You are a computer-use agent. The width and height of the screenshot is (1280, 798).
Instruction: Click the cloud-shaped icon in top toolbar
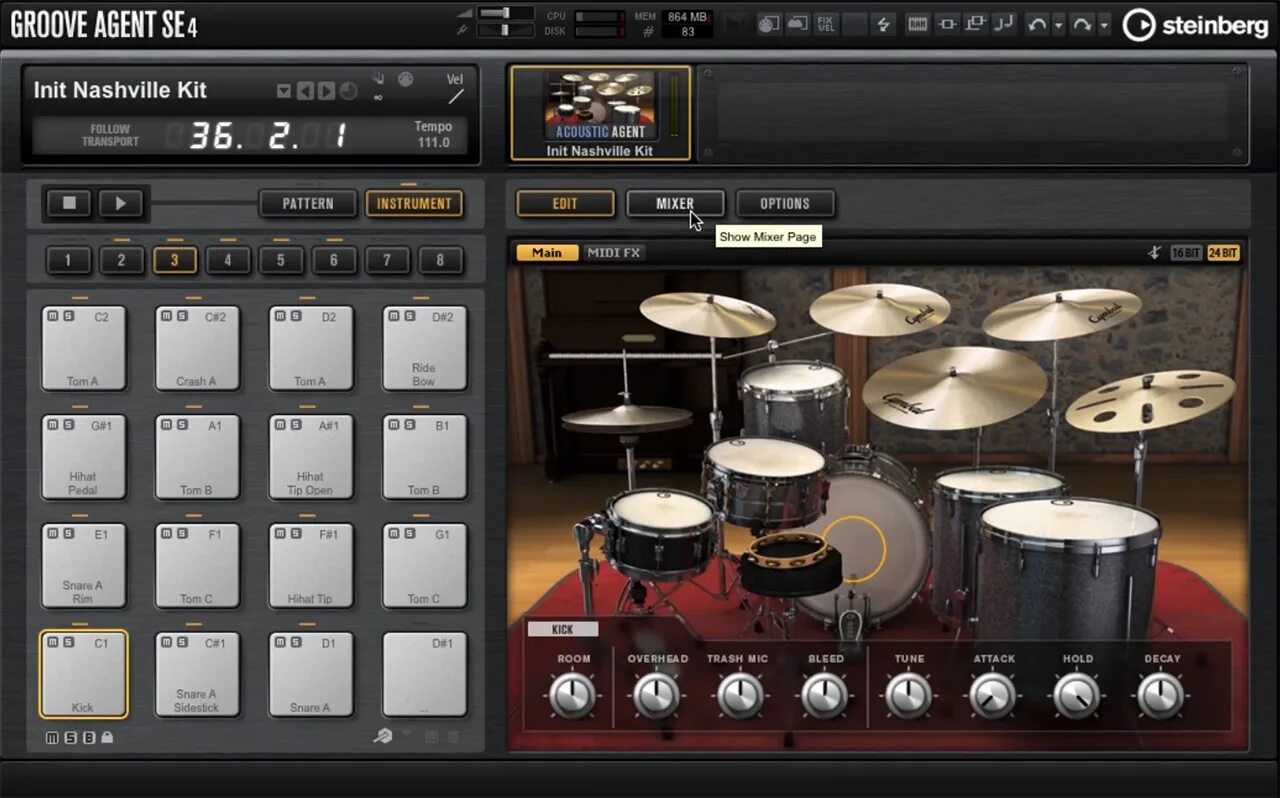click(796, 25)
